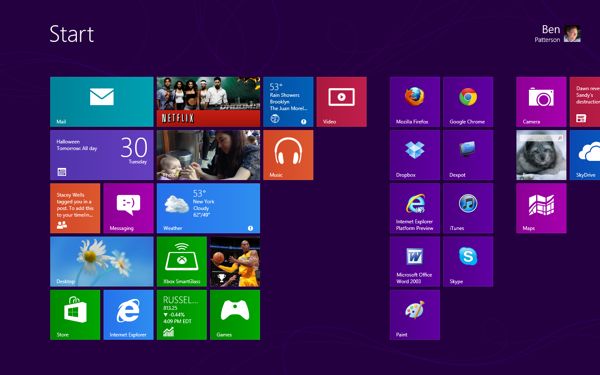Open the Dropbox tile
Screen dimensions: 600x375
pyautogui.click(x=415, y=155)
